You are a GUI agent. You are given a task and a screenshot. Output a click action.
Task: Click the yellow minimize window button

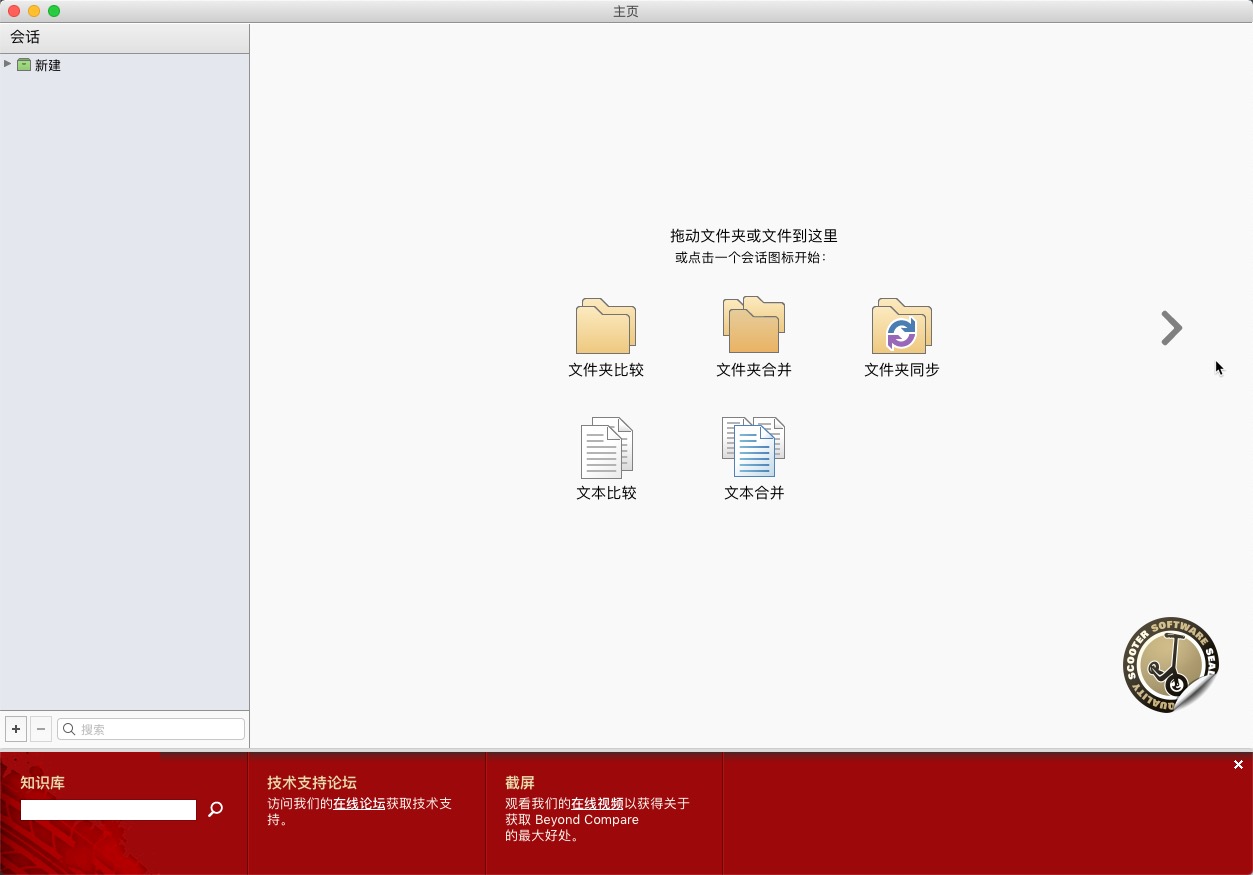coord(34,11)
